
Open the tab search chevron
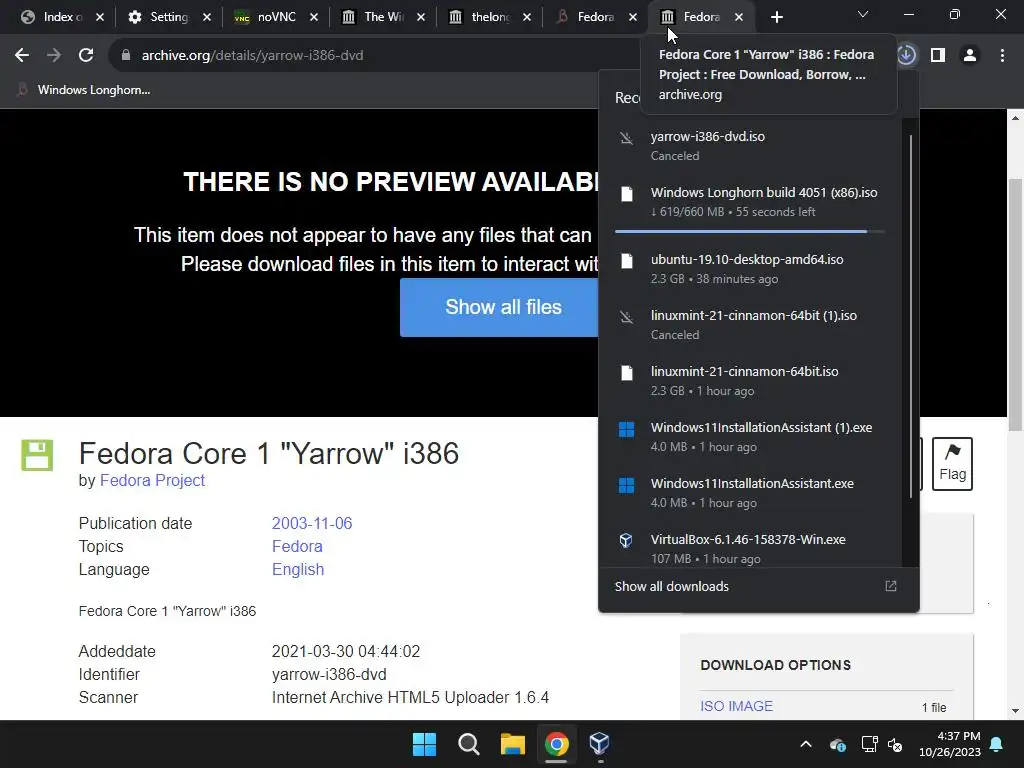863,14
